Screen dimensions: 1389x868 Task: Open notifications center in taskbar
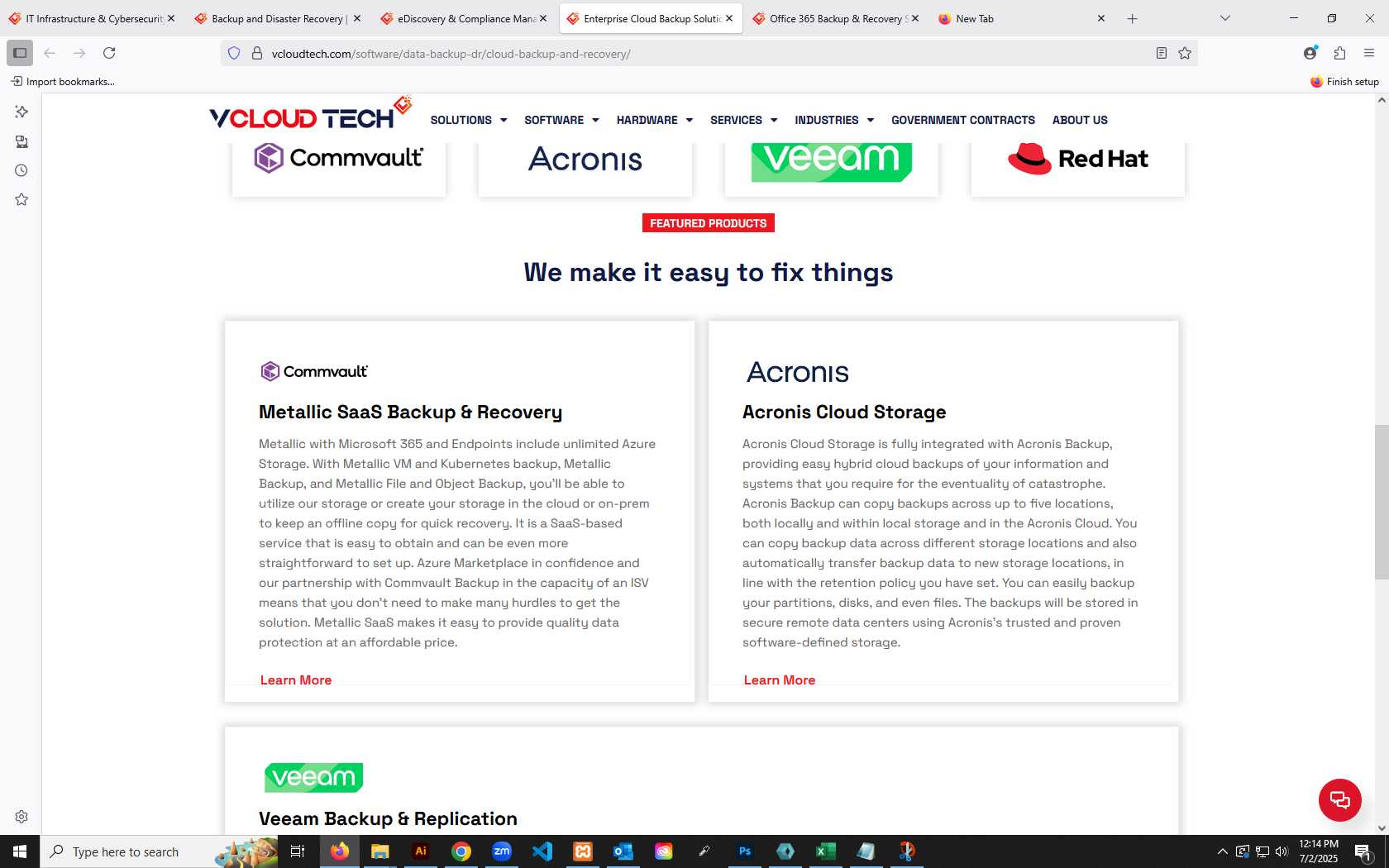[x=1363, y=851]
